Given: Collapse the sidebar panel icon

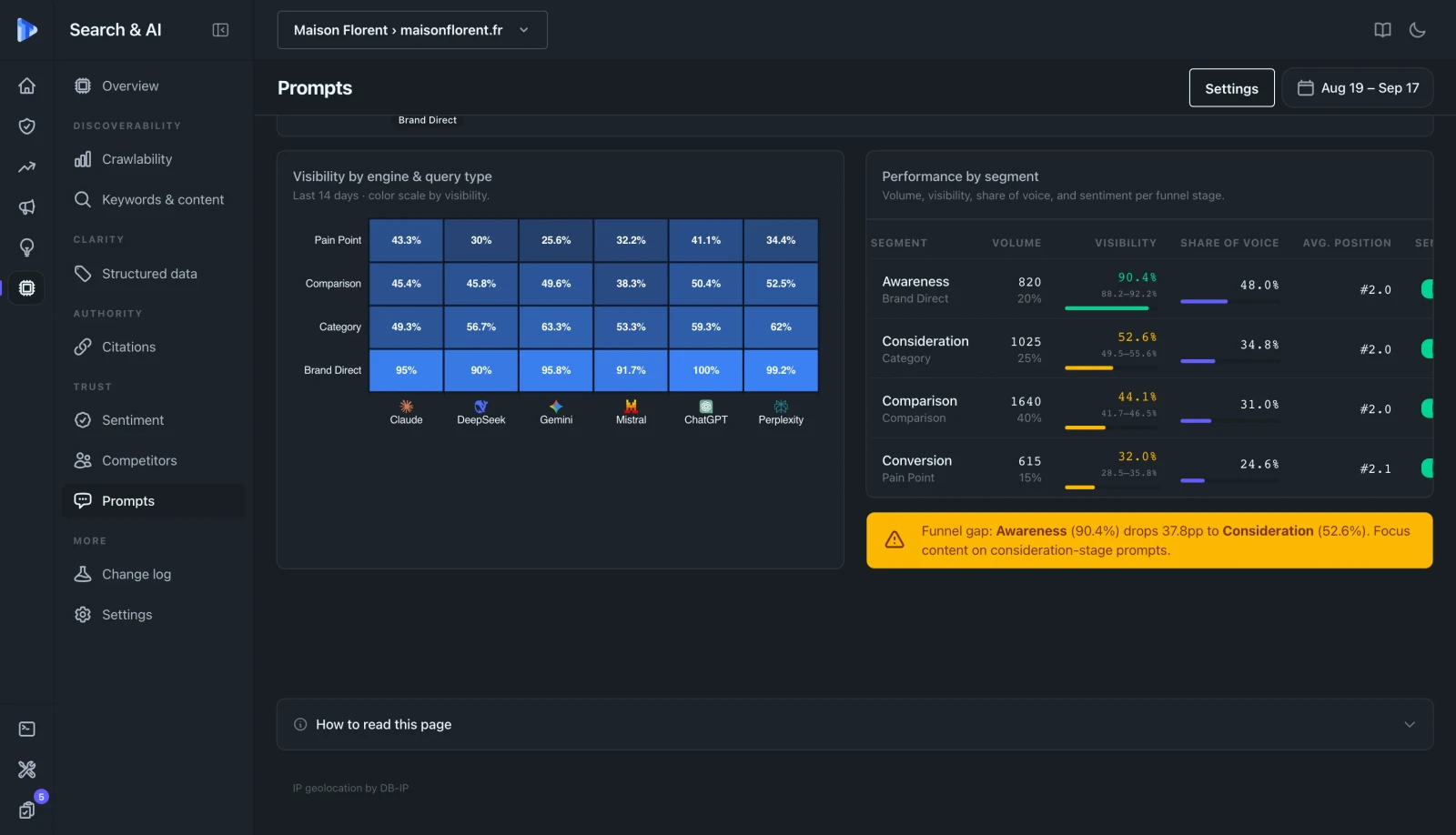Looking at the screenshot, I should pyautogui.click(x=220, y=30).
